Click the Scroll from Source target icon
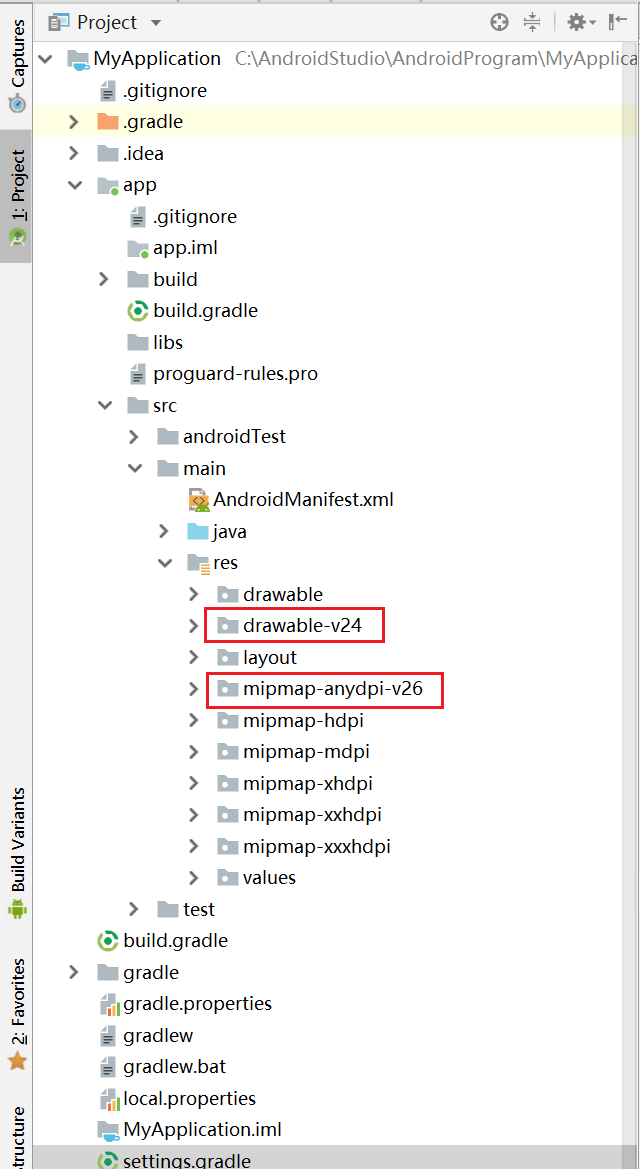This screenshot has height=1169, width=640. (x=498, y=21)
